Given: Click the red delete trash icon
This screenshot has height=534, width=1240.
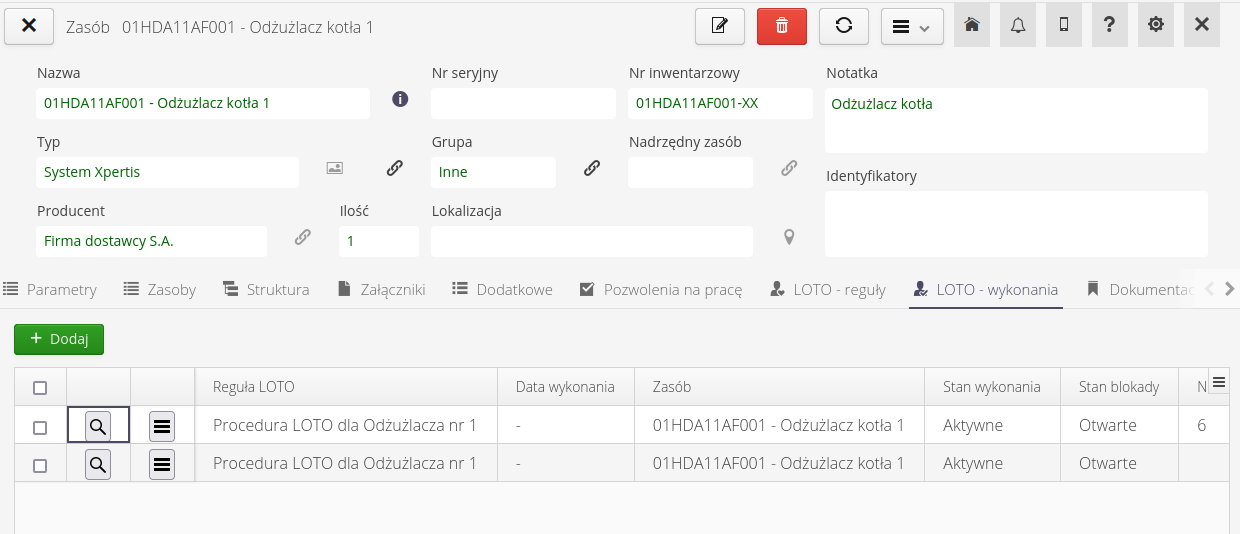Looking at the screenshot, I should point(782,26).
